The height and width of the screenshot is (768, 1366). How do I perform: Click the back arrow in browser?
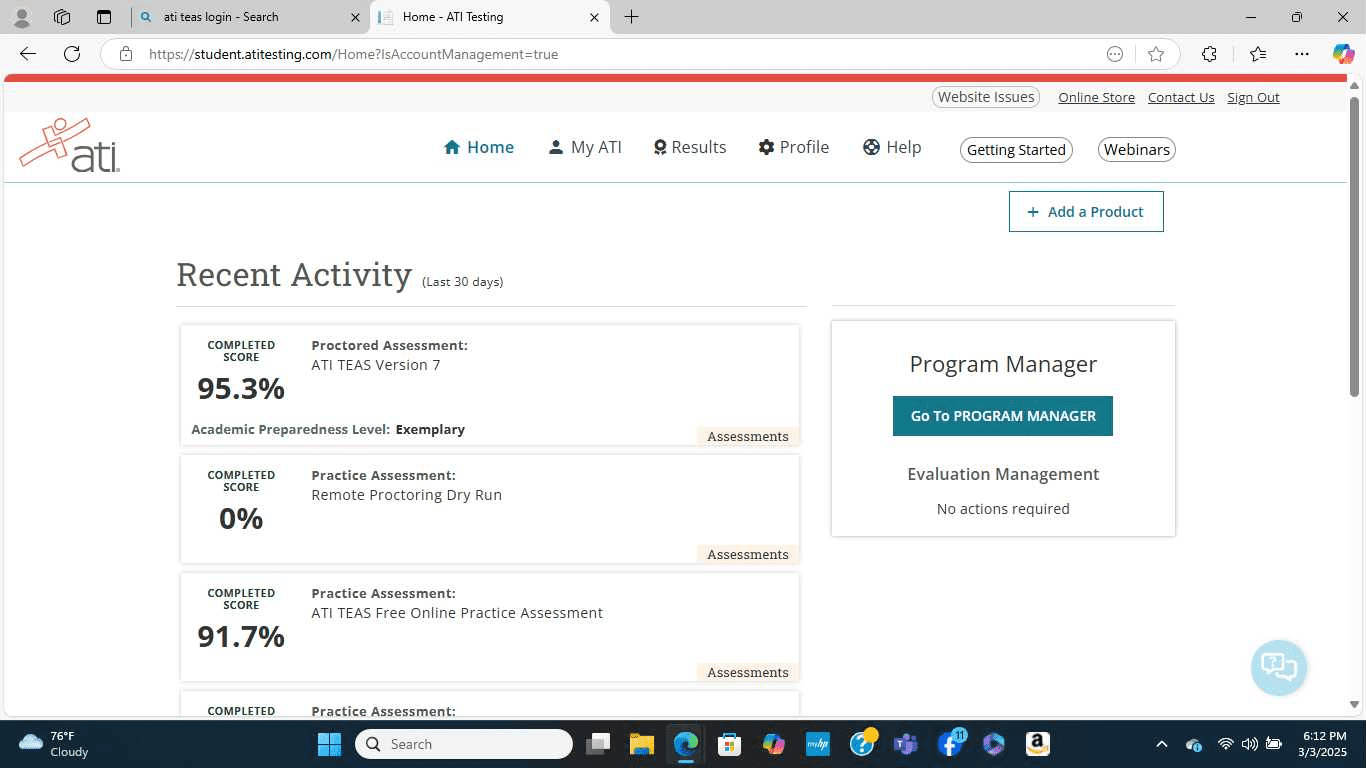point(28,54)
